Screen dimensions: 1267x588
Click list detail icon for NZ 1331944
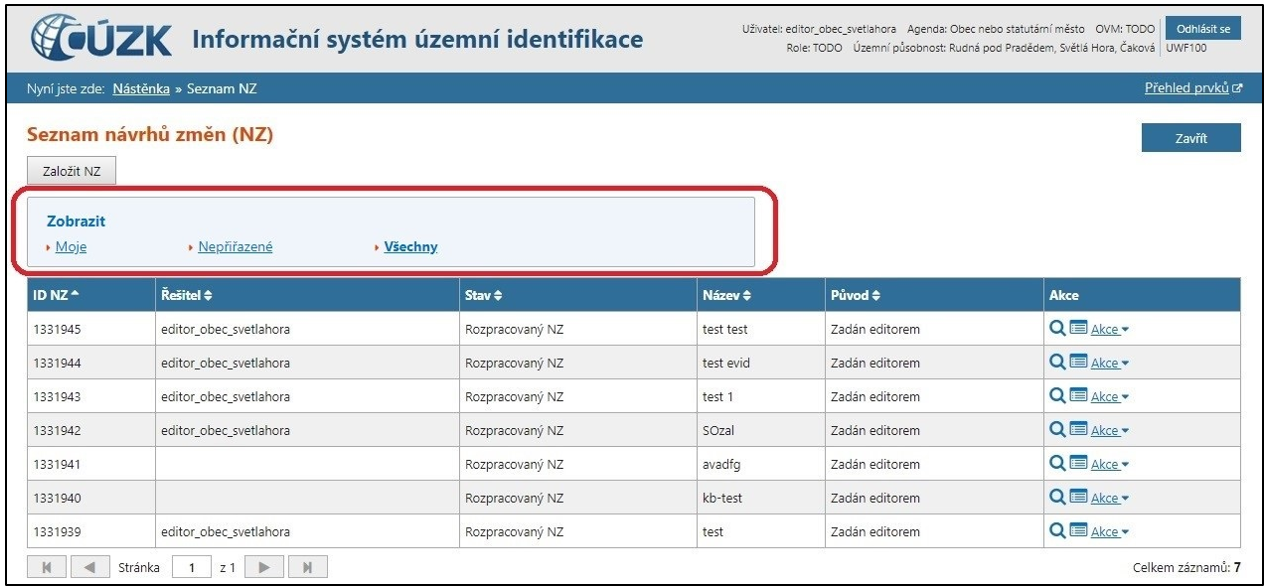tap(1078, 363)
